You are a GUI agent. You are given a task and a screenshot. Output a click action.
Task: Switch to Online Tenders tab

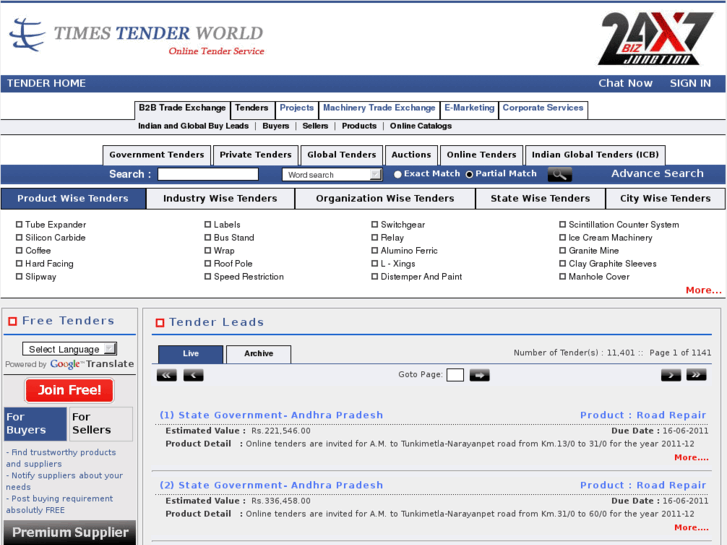click(x=482, y=155)
